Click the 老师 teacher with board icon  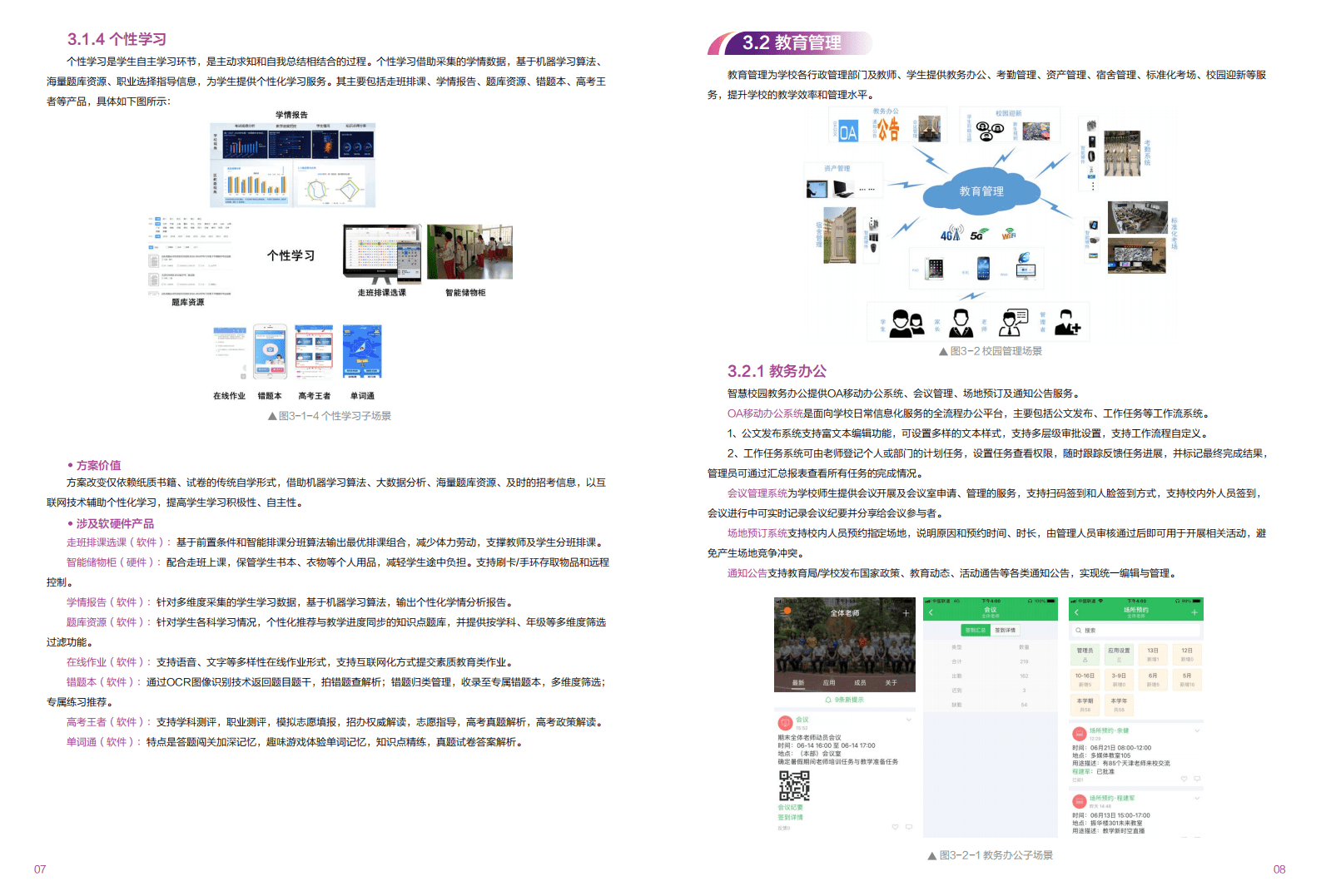pyautogui.click(x=1014, y=322)
